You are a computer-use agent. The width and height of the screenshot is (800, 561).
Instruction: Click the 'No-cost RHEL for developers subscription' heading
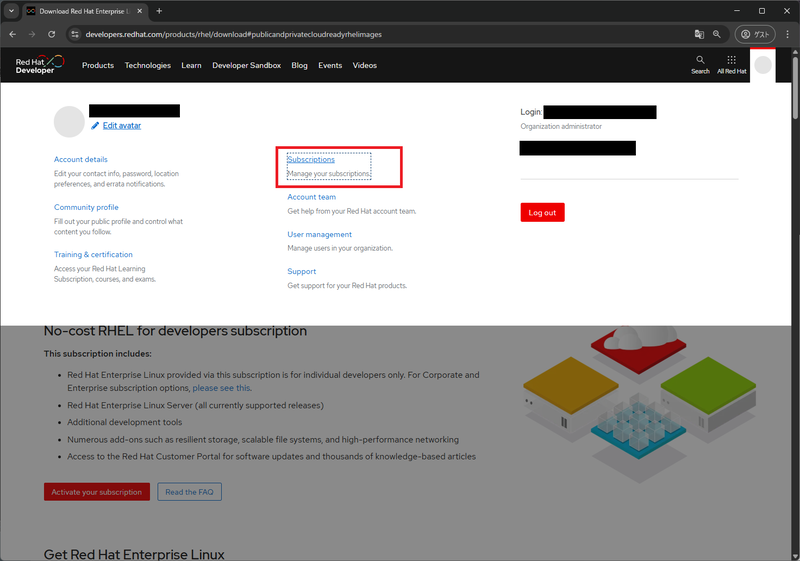click(176, 331)
